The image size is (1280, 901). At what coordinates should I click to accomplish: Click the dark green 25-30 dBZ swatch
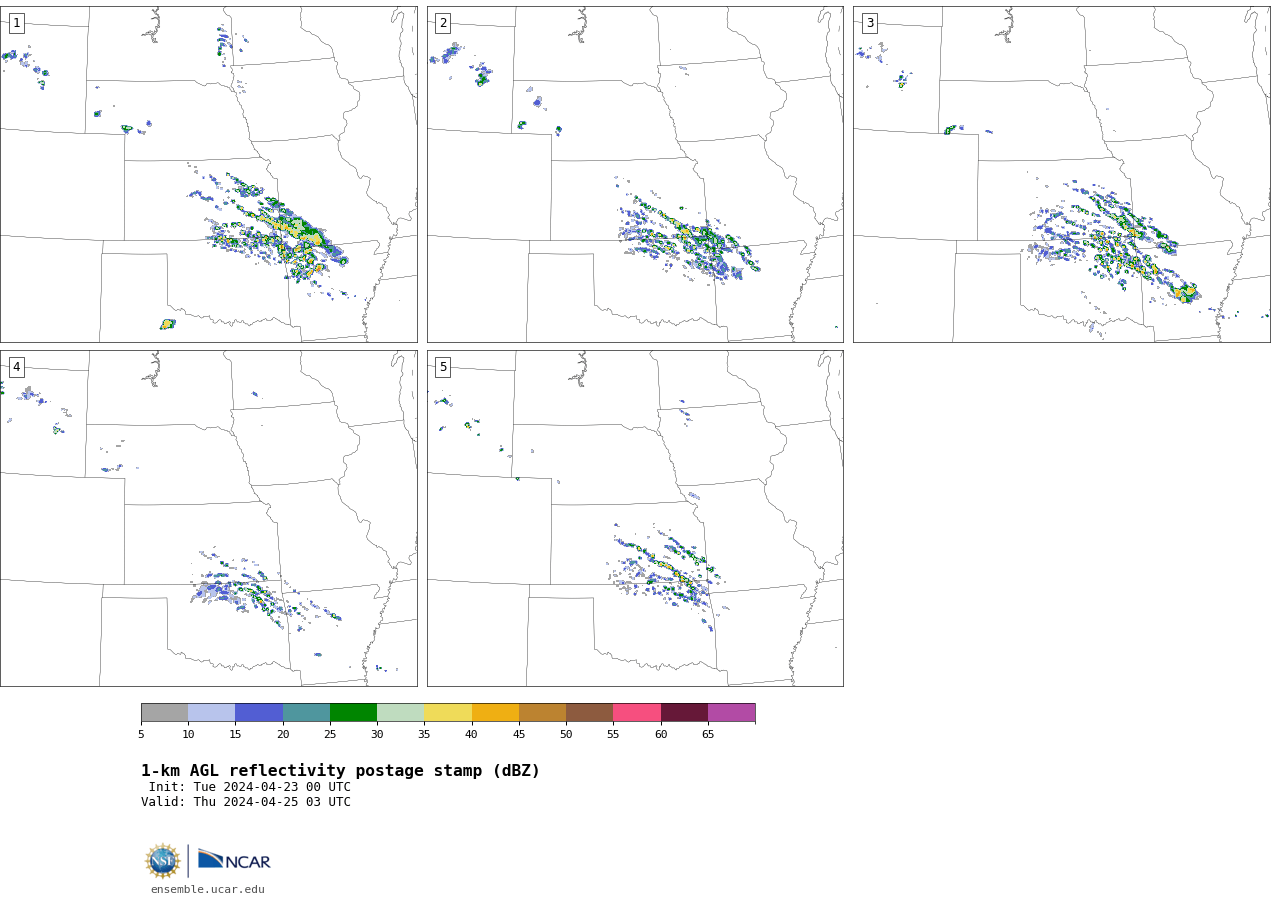pyautogui.click(x=353, y=713)
